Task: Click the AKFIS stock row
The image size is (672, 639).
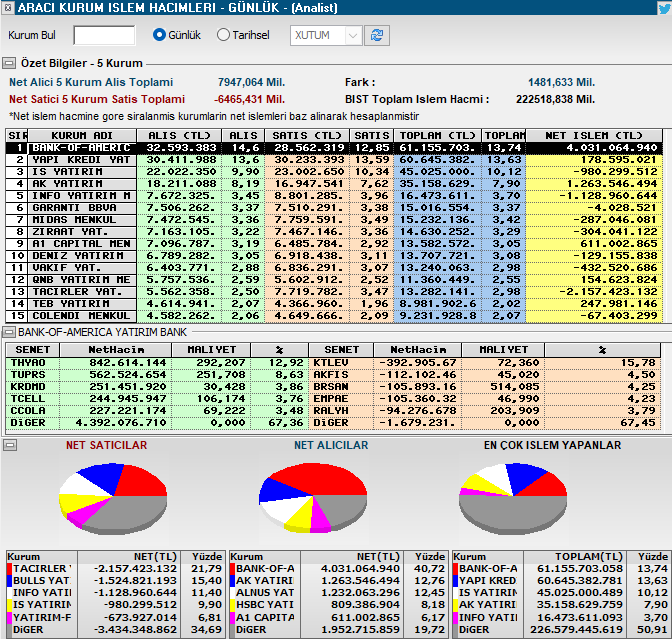Action: [x=484, y=375]
